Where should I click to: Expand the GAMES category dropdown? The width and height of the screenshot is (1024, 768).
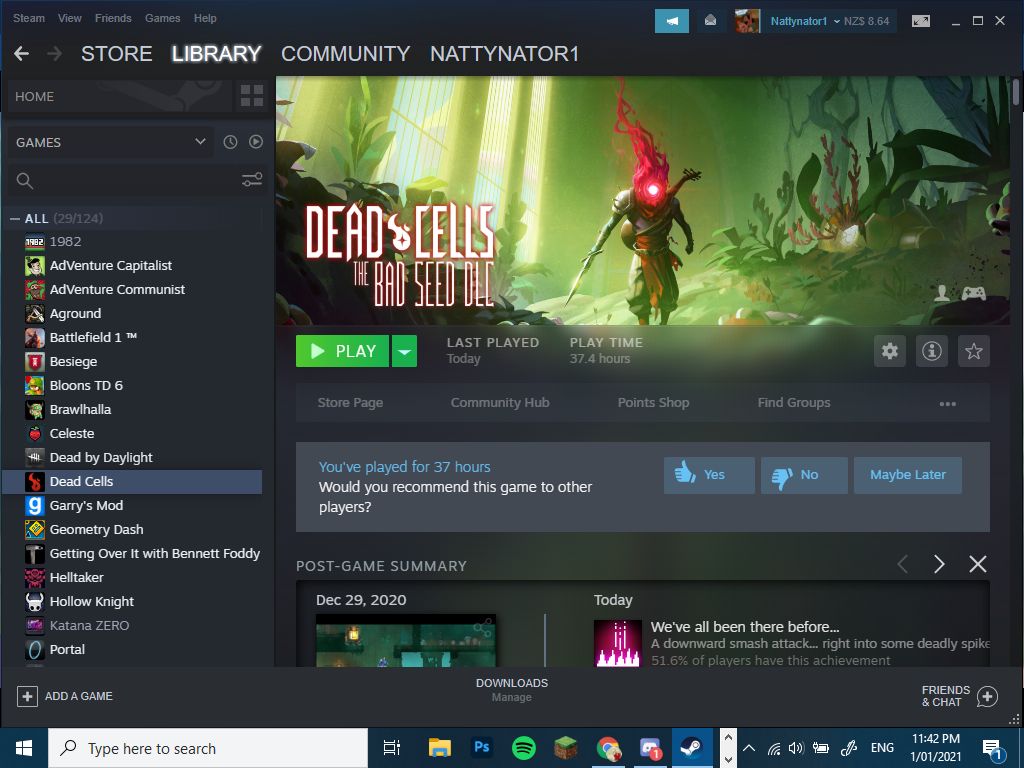pos(200,142)
